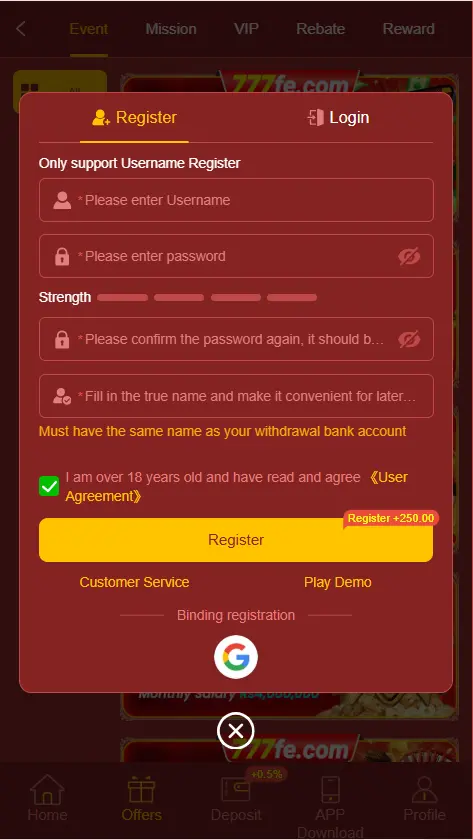Open the VIP tab in top bar
This screenshot has height=840, width=473.
point(246,28)
